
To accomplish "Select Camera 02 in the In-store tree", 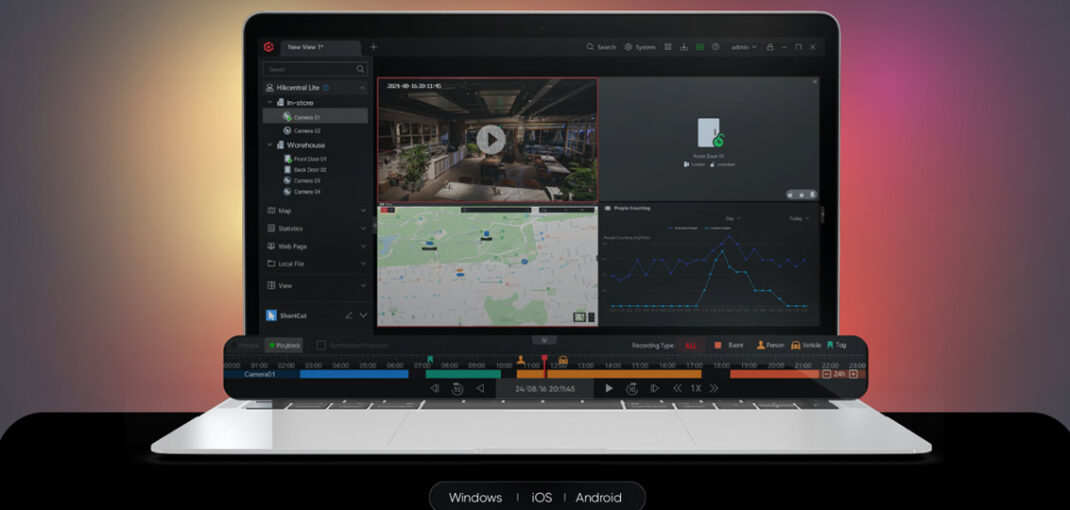I will (x=307, y=131).
